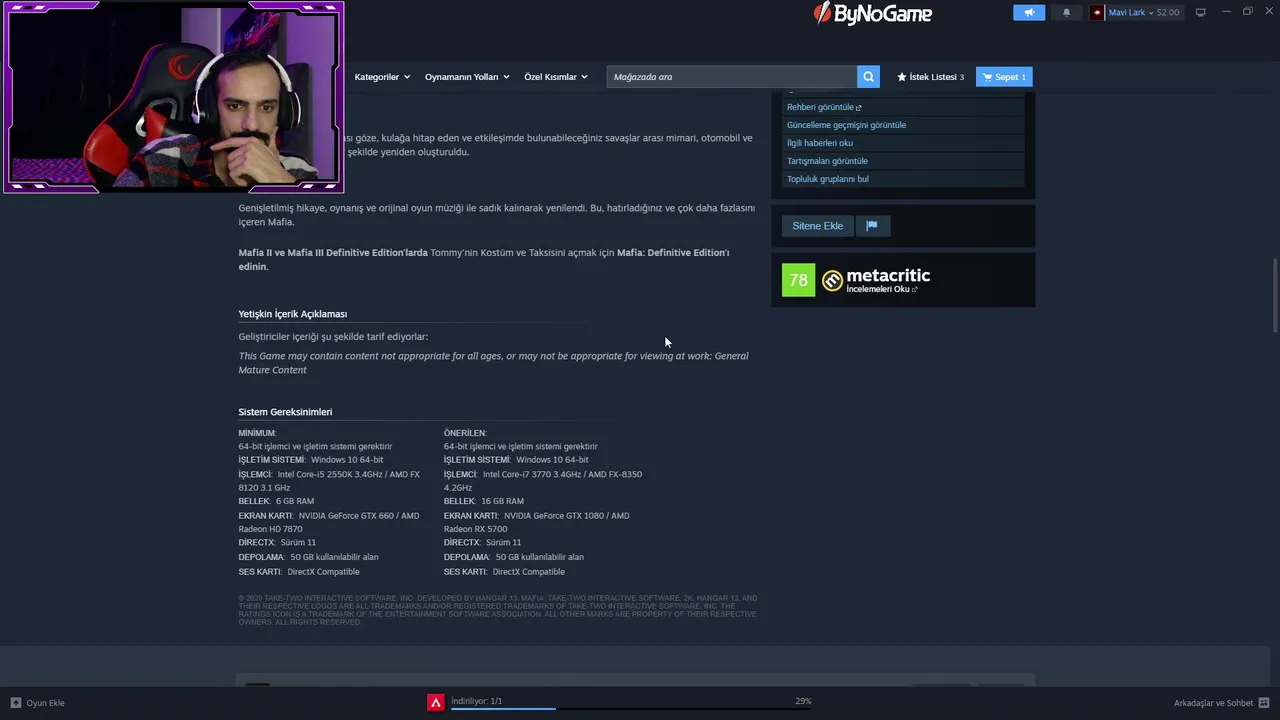
Task: Click the cart icon in Sepet button
Action: pos(988,77)
